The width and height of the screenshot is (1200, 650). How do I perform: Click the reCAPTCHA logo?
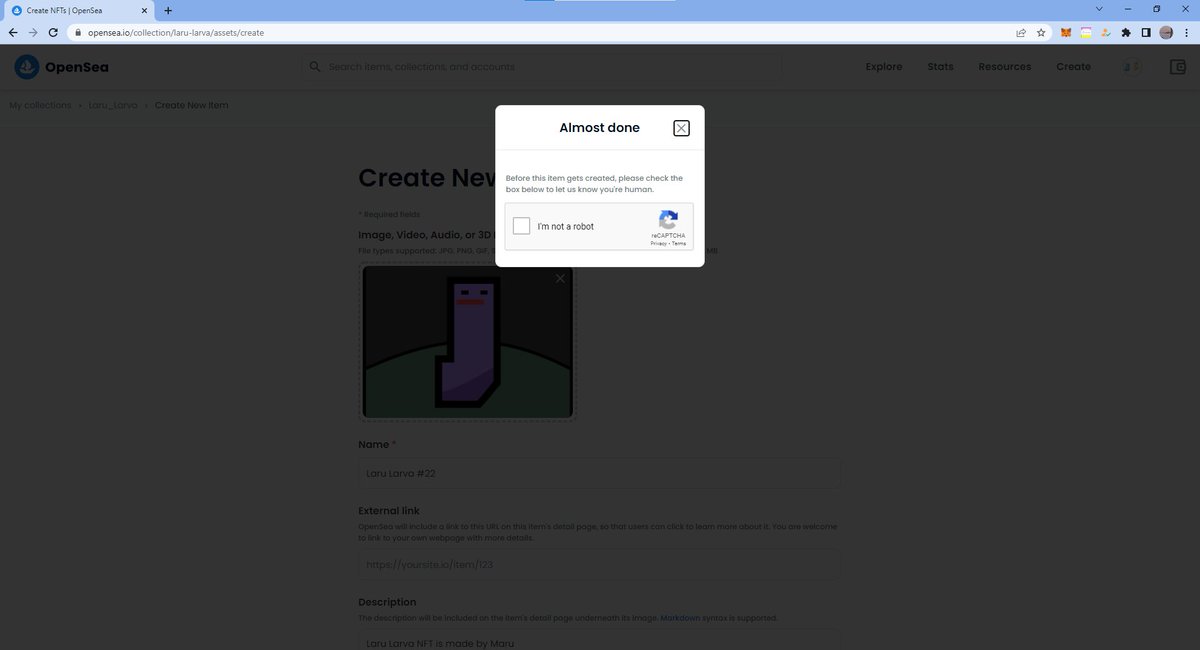(669, 220)
